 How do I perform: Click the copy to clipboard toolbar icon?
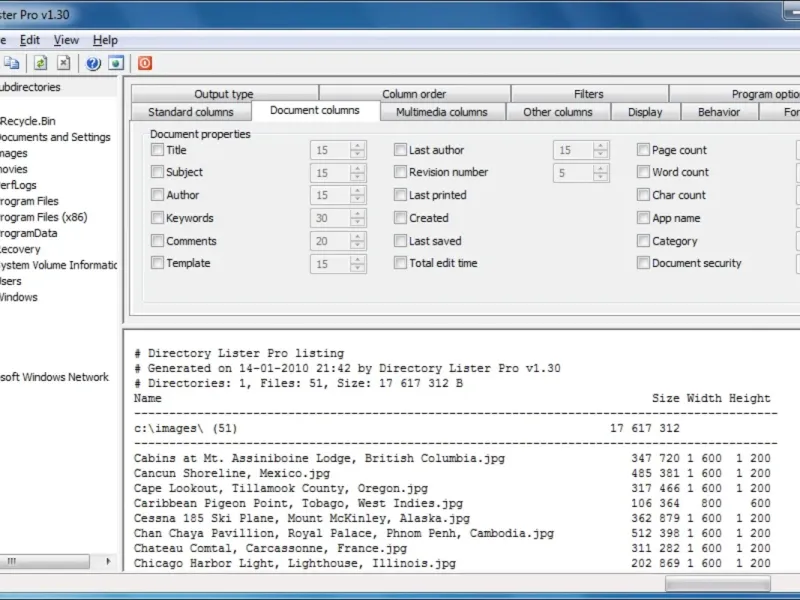11,63
